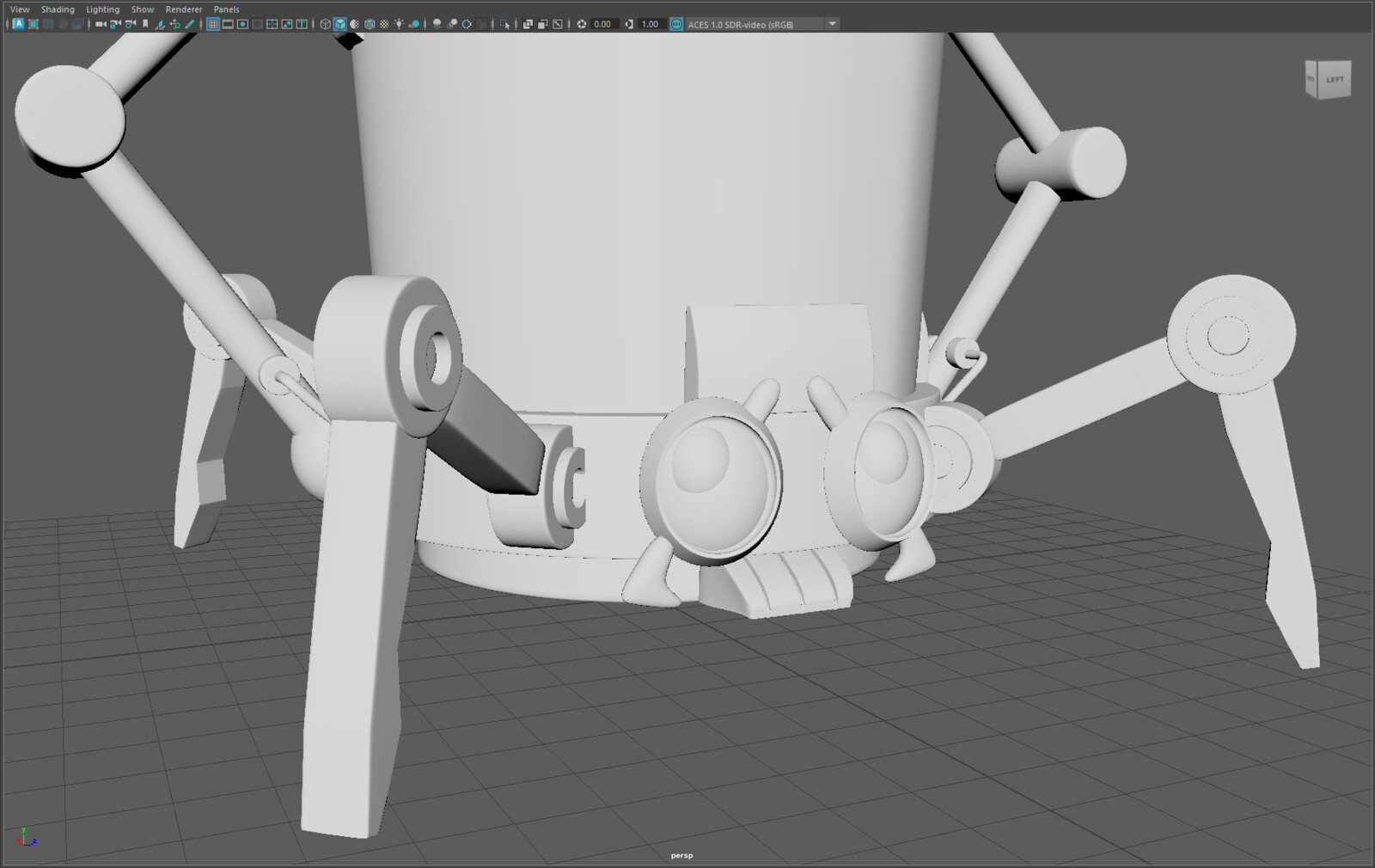Toggle Use All Lights bulb icon

pos(399,24)
